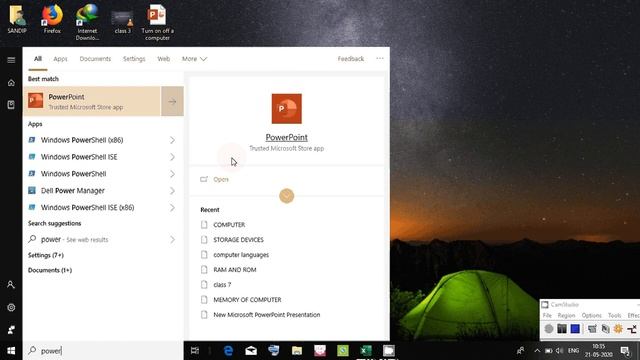Click the Home icon in search sidebar
This screenshot has width=640, height=360.
11,83
